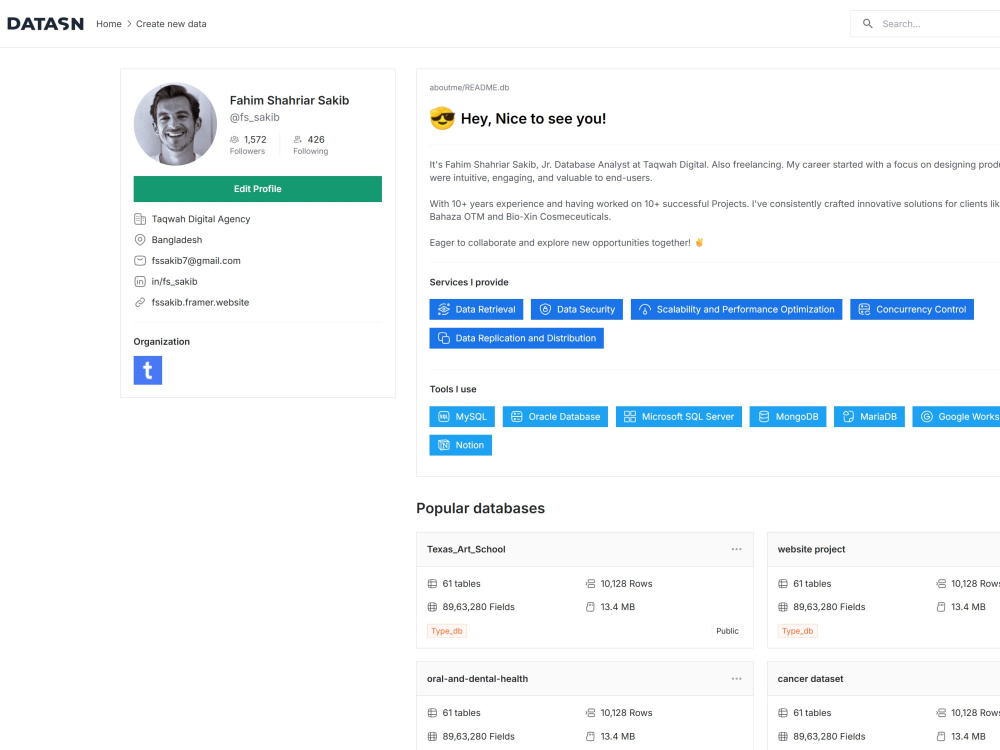
Task: Open the oral-and-dental-health database
Action: pyautogui.click(x=477, y=679)
